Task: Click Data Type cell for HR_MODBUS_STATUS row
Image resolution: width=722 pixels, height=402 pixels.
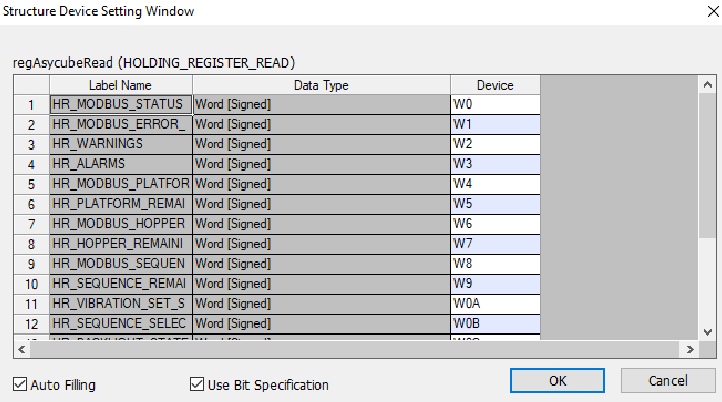Action: click(320, 104)
